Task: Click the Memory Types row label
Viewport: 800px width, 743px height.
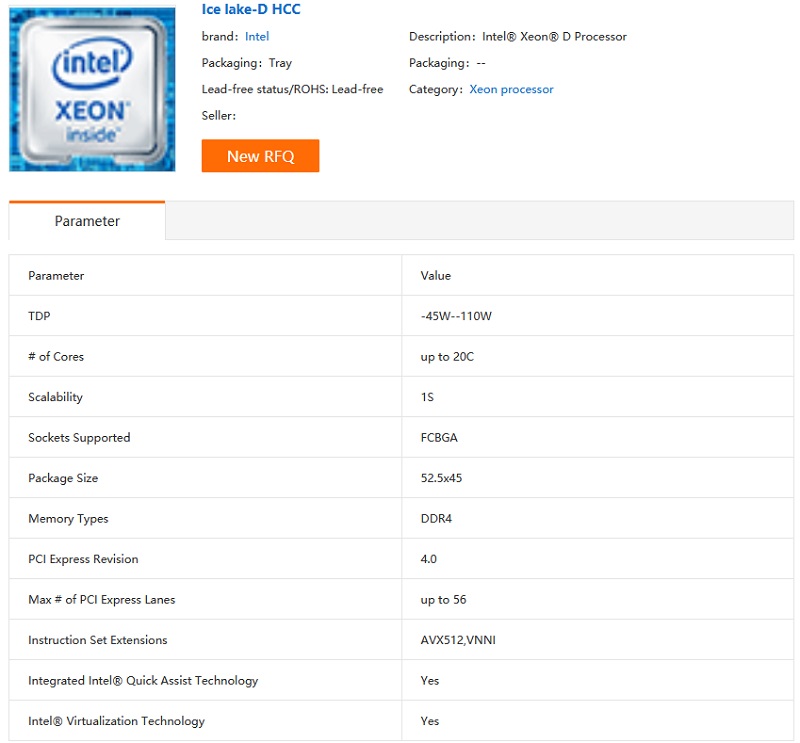Action: [x=68, y=518]
